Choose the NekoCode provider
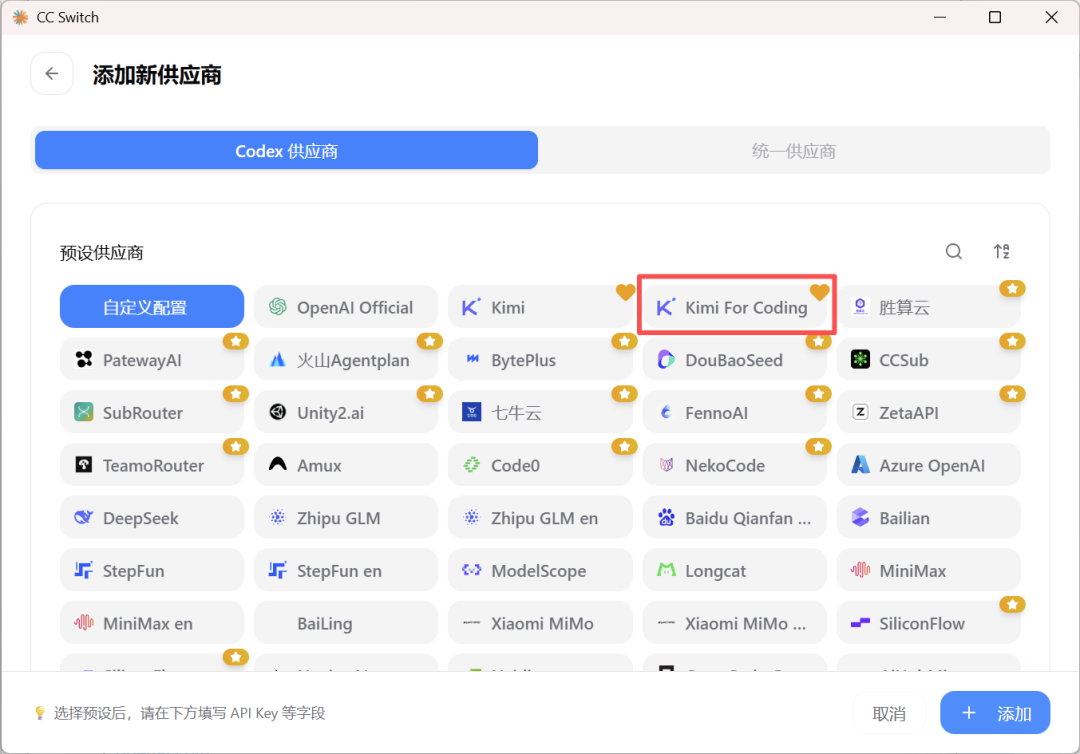 coord(734,465)
